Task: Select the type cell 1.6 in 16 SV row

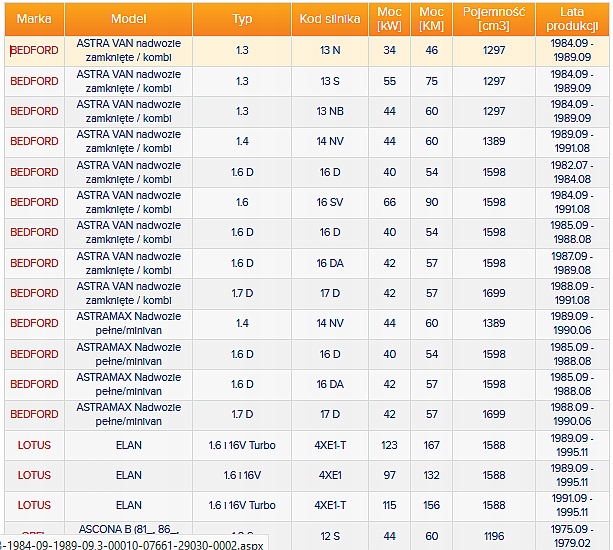Action: (242, 202)
